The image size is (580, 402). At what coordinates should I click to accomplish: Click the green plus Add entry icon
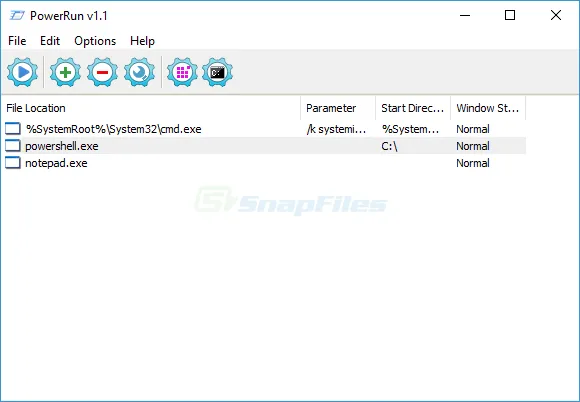point(65,72)
